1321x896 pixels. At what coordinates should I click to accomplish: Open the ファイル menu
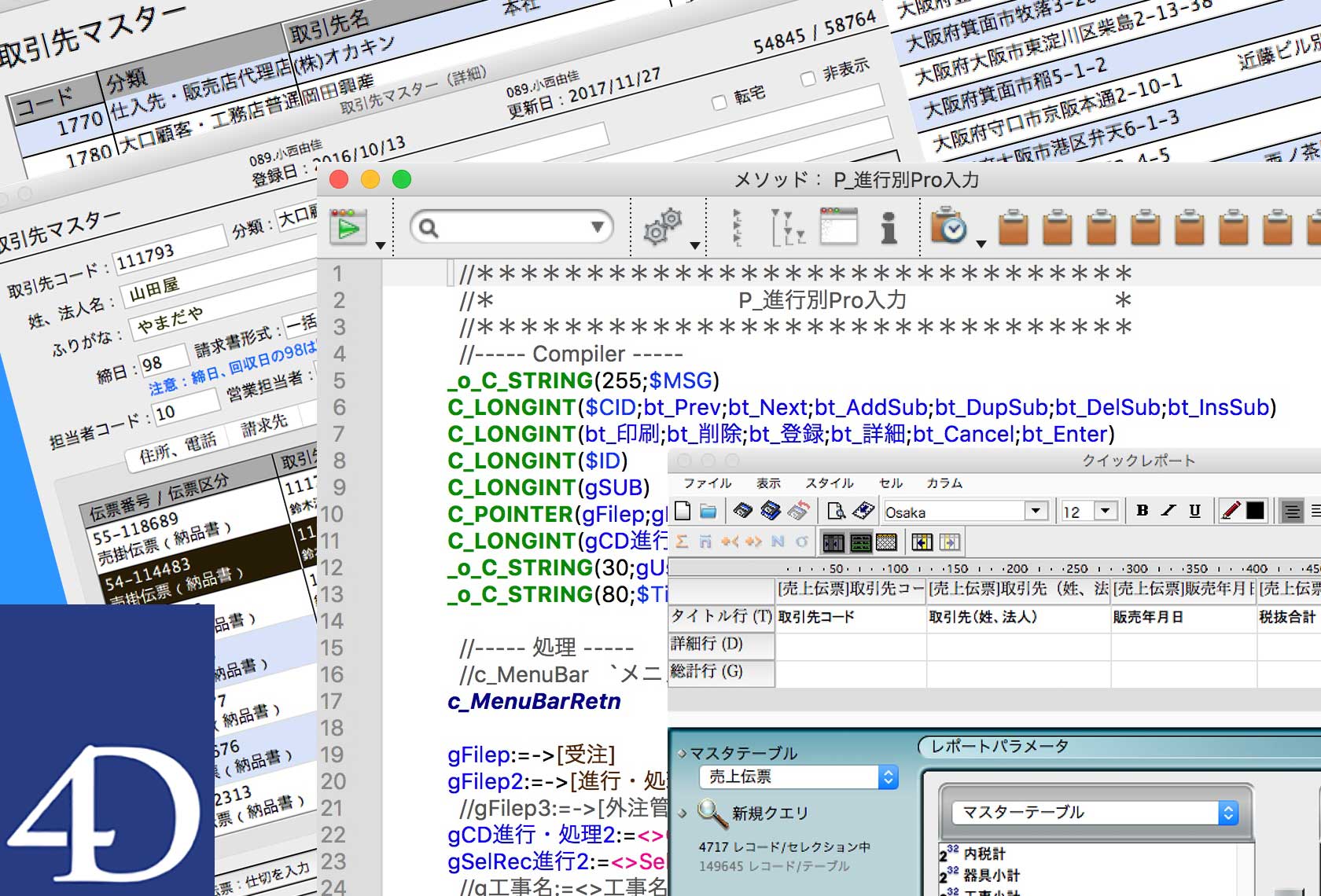point(707,483)
